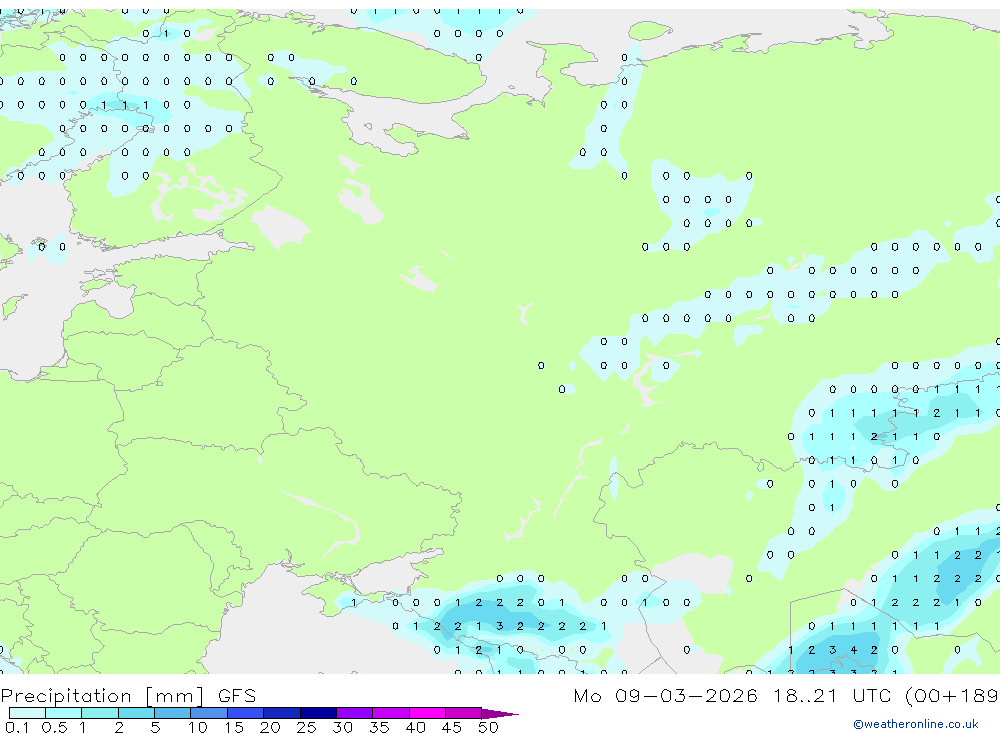This screenshot has height=733, width=1000.
Task: Click the "45" legend scale label
Action: click(x=452, y=727)
